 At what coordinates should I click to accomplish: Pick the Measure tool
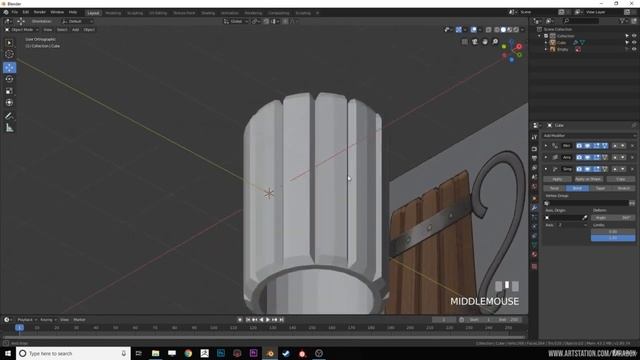[x=9, y=128]
